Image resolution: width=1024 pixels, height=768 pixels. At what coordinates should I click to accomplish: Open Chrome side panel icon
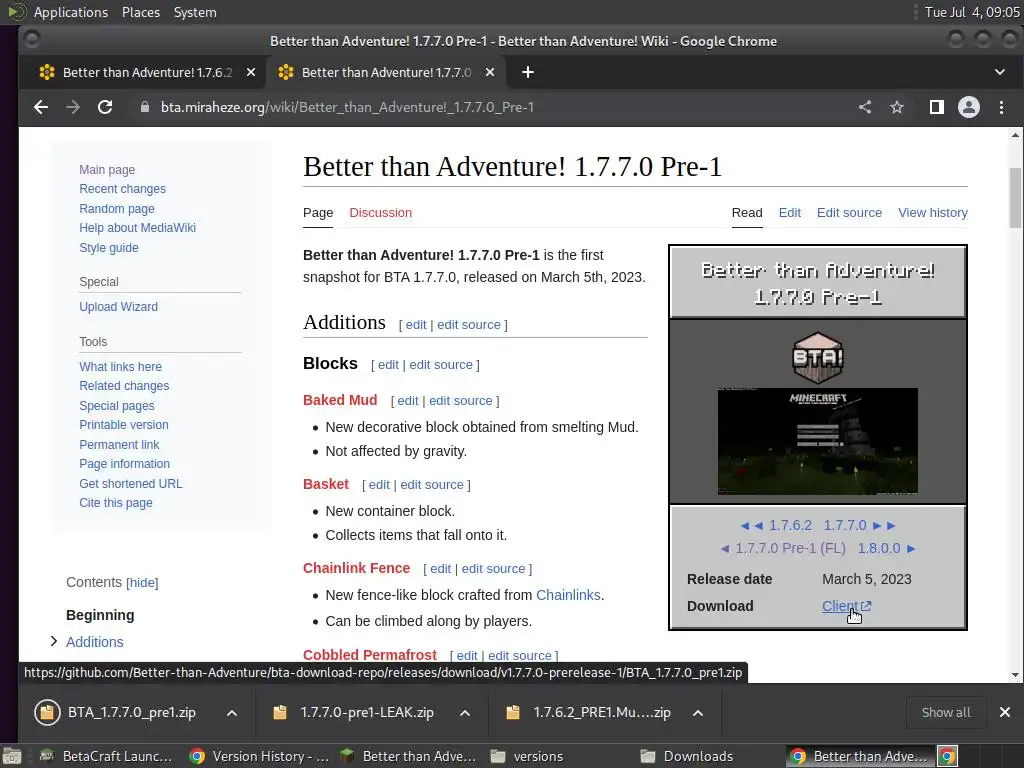pos(936,107)
